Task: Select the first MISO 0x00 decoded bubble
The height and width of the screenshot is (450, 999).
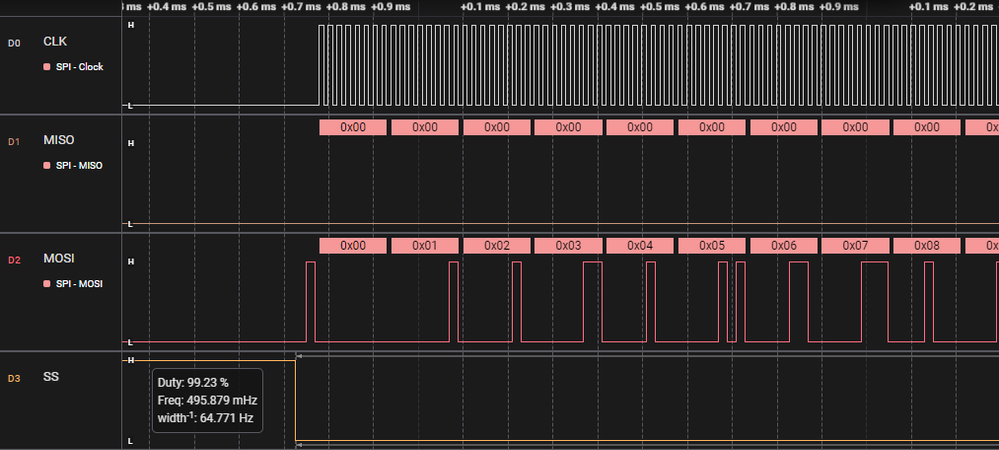Action: point(353,127)
